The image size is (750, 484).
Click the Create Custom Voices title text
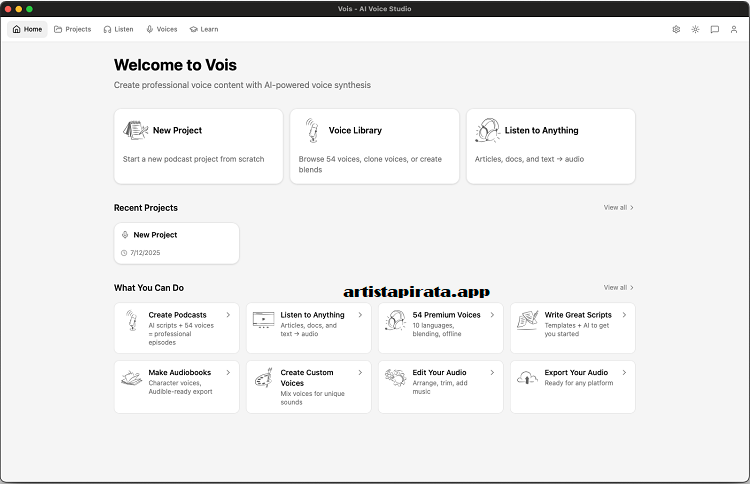click(x=307, y=378)
